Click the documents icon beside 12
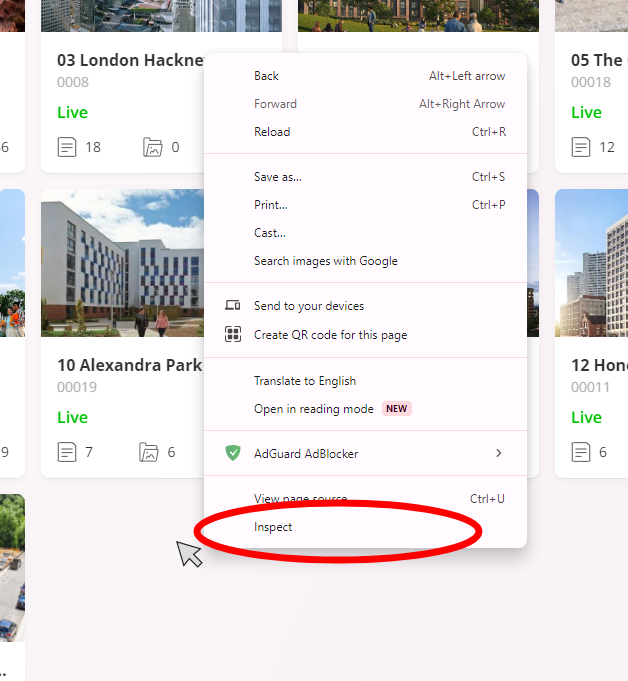 pos(581,147)
